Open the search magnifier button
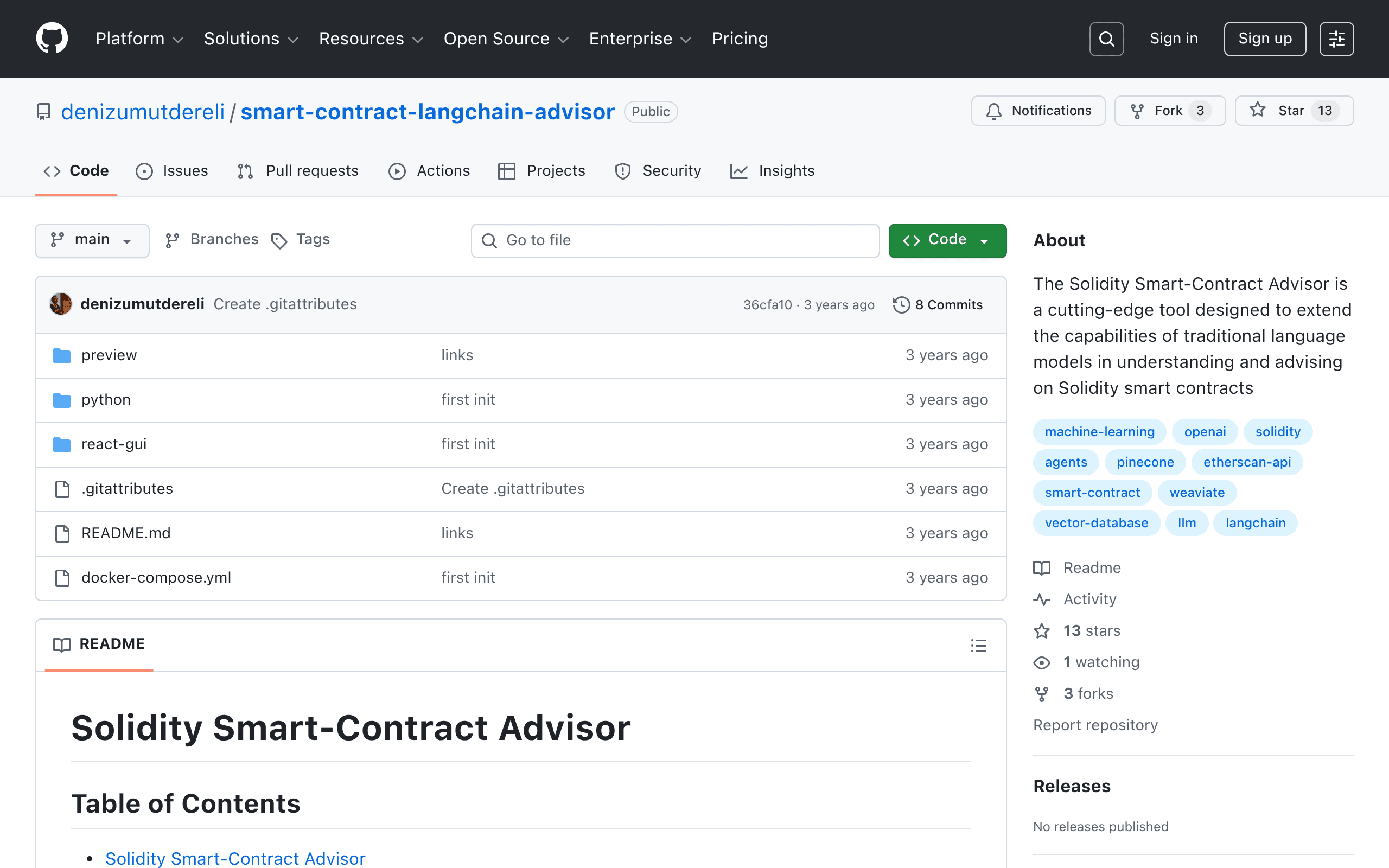The width and height of the screenshot is (1389, 868). tap(1106, 39)
